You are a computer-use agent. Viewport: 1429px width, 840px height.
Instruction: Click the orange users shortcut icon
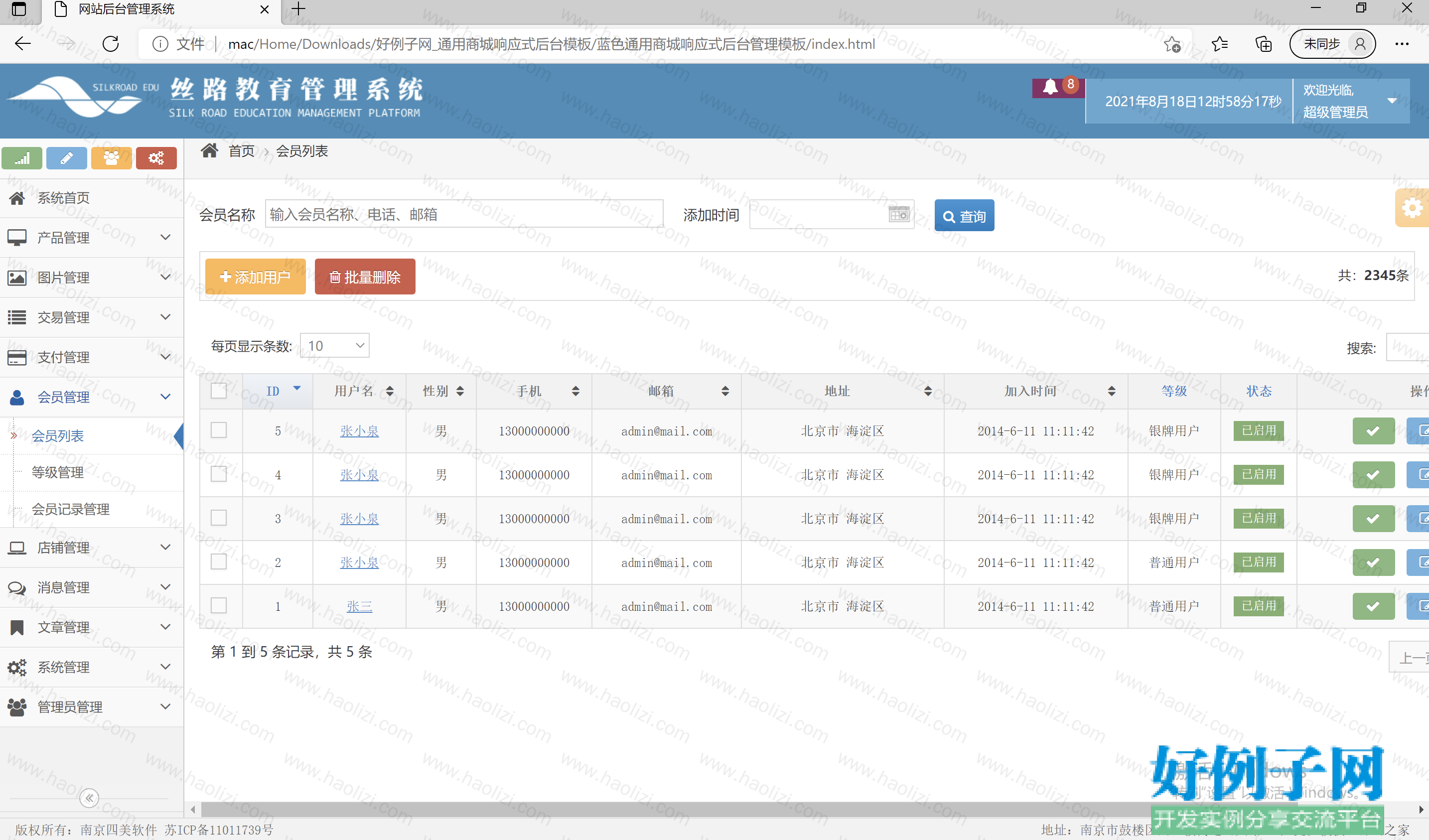coord(111,157)
